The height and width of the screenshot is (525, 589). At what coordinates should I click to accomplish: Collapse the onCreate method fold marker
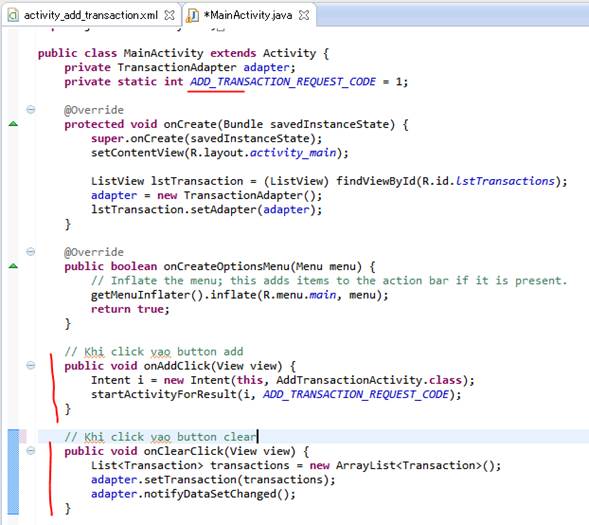pos(31,110)
